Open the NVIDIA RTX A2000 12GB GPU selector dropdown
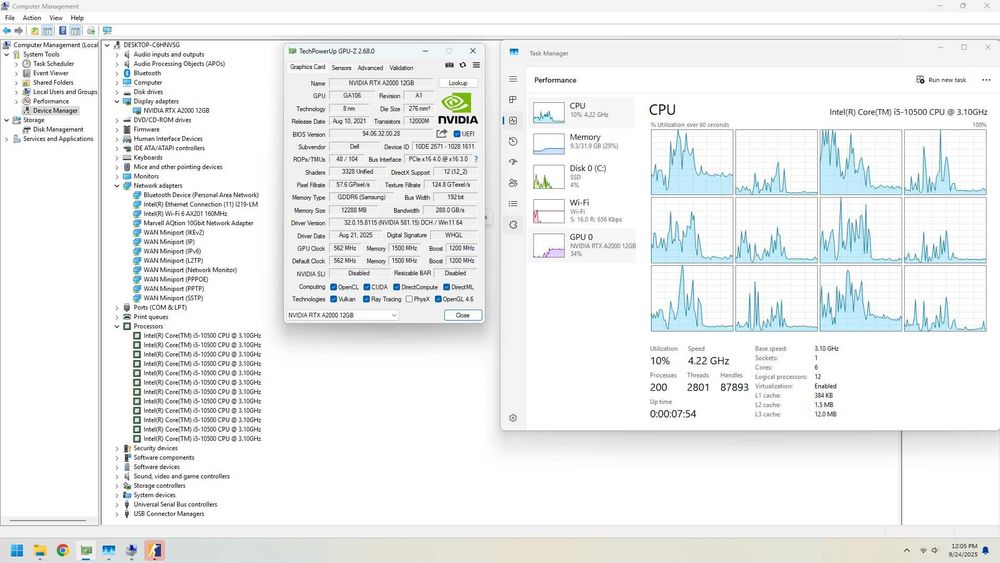Image resolution: width=1000 pixels, height=563 pixels. click(342, 315)
